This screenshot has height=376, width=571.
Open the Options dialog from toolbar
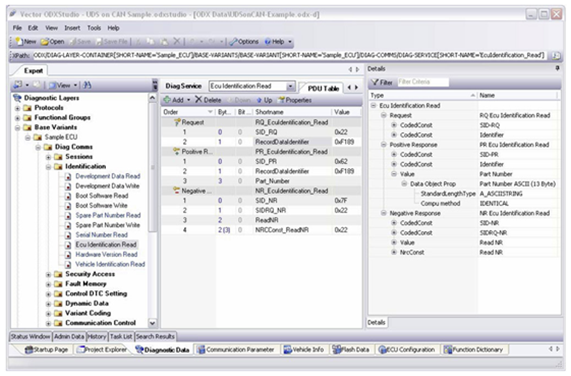coord(244,41)
